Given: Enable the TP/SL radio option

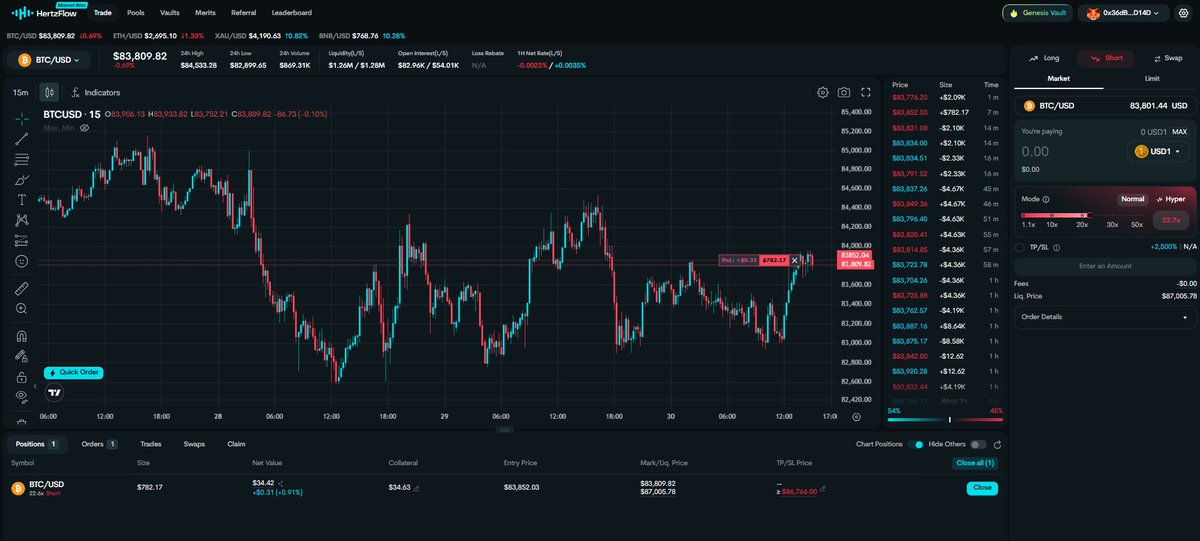Looking at the screenshot, I should tap(1020, 247).
